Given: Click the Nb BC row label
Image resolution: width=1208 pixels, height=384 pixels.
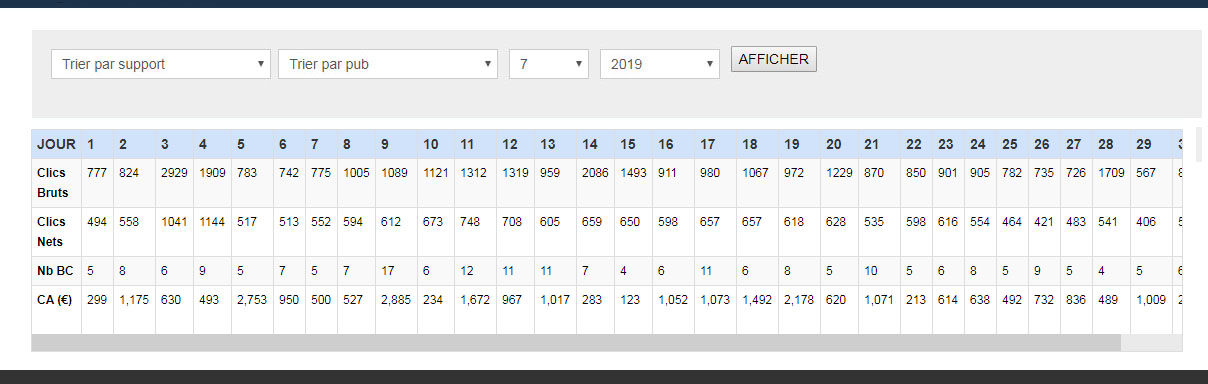Looking at the screenshot, I should click(56, 271).
